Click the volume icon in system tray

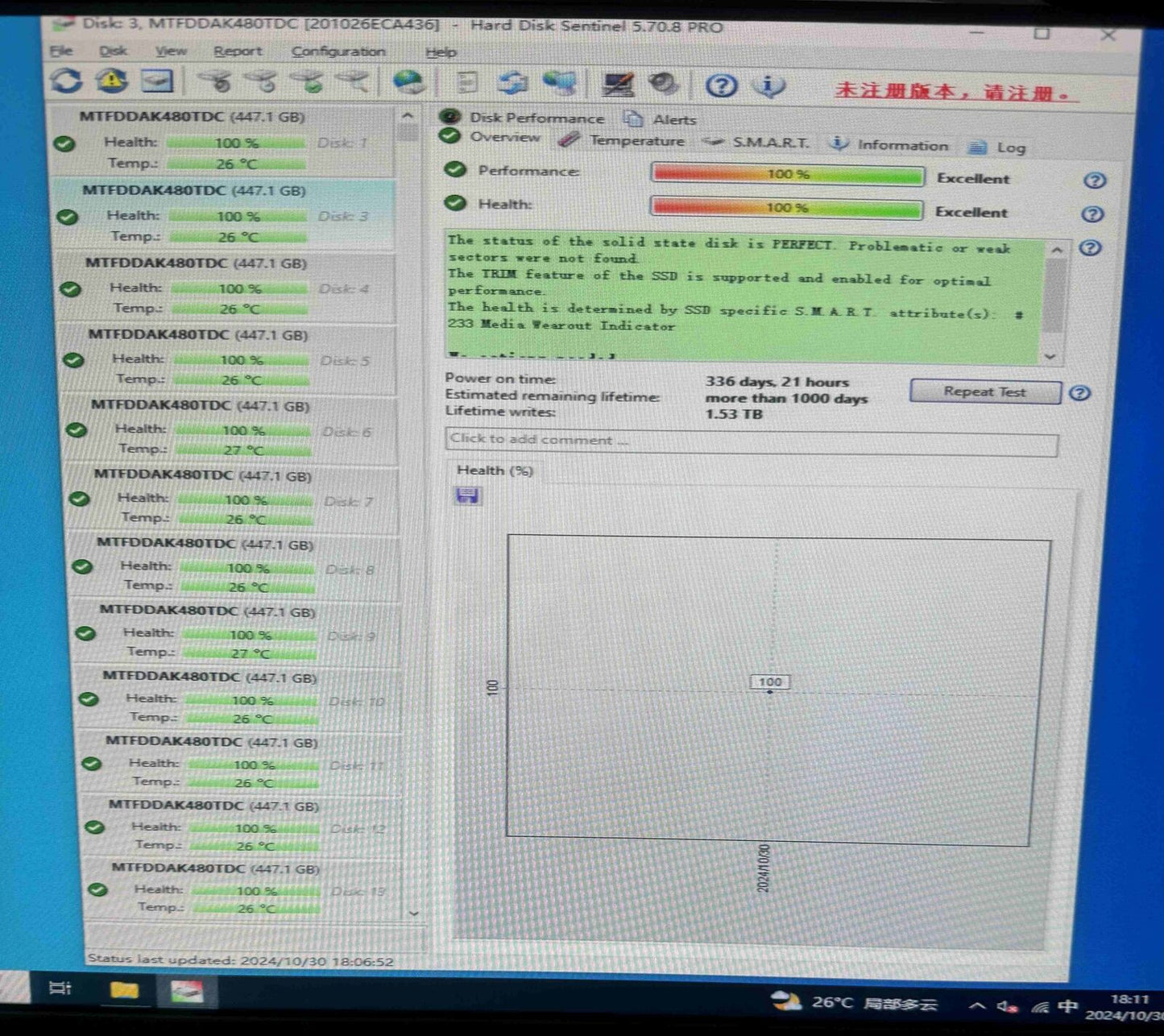pos(1007,1005)
